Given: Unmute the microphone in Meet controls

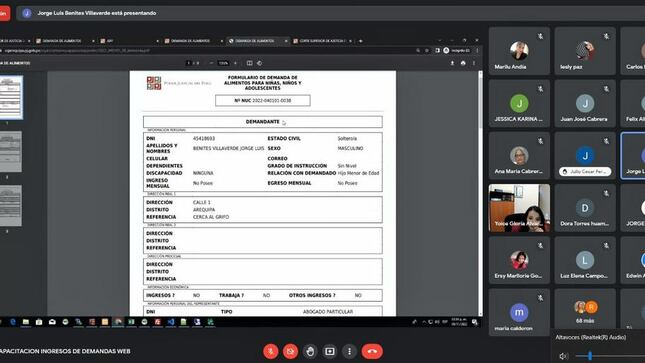Looking at the screenshot, I should (271, 351).
